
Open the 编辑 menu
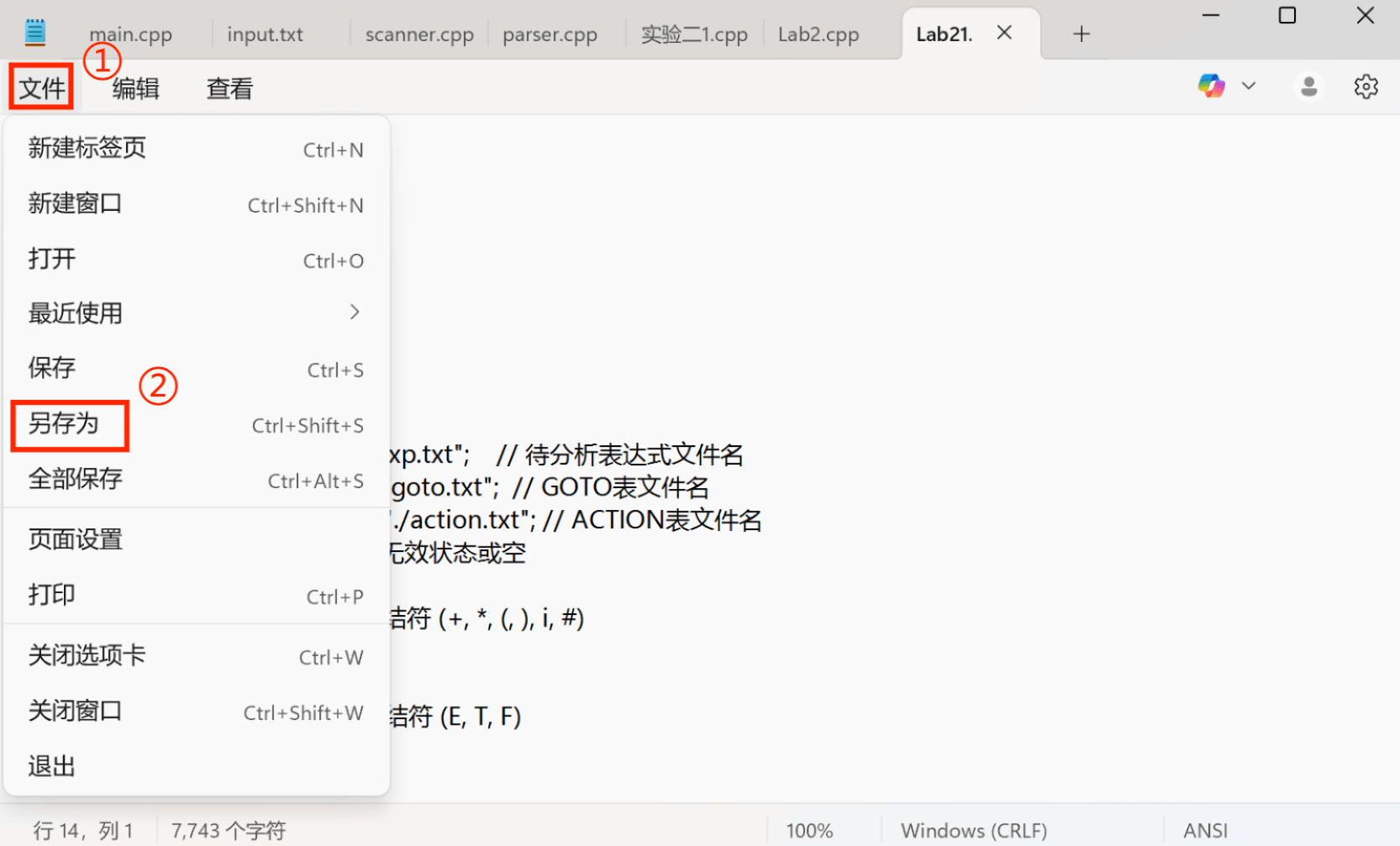[135, 88]
